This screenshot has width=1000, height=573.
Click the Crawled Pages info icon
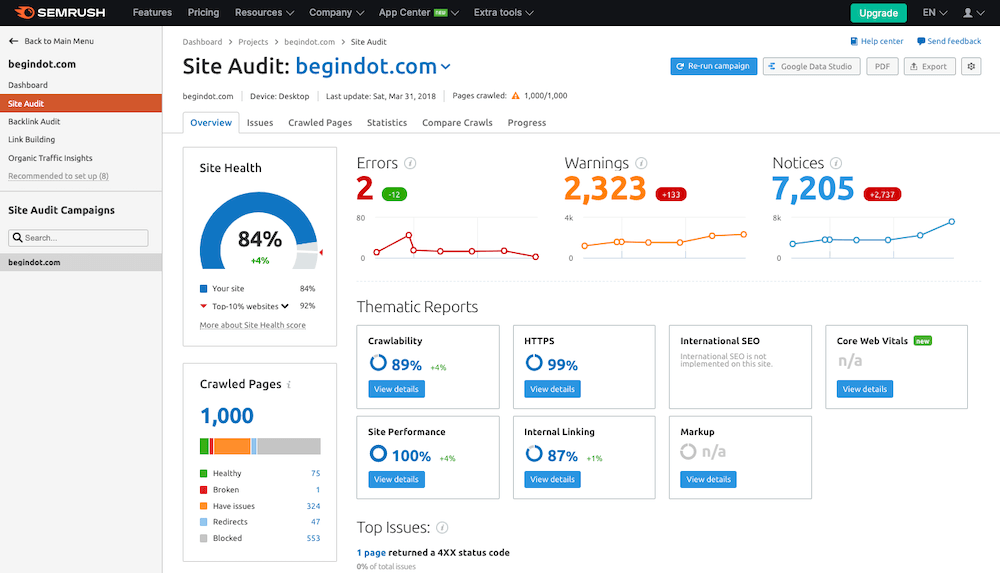(x=289, y=385)
